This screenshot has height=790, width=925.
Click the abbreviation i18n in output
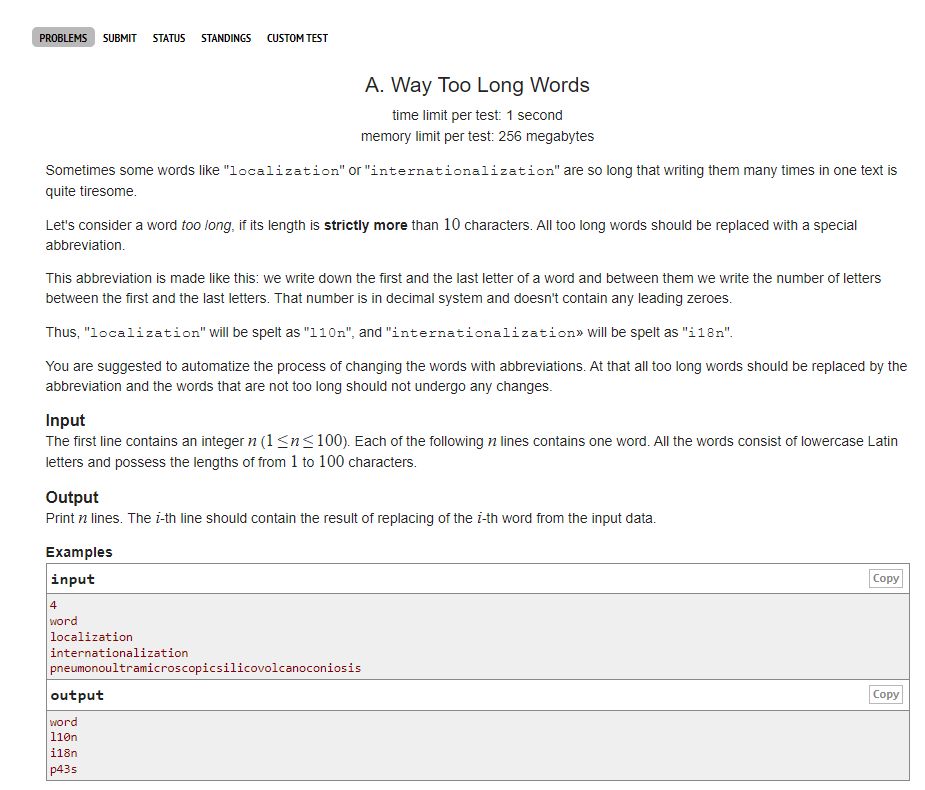pyautogui.click(x=62, y=753)
